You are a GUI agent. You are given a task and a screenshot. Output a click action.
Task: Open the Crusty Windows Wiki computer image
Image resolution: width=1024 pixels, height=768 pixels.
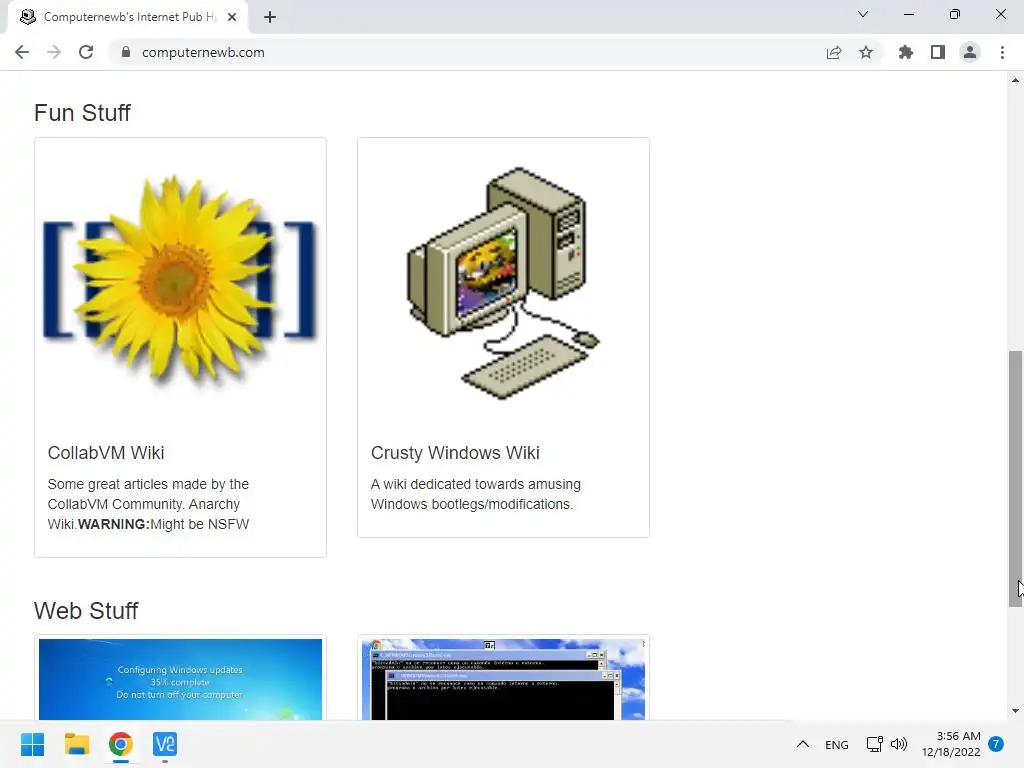point(504,283)
